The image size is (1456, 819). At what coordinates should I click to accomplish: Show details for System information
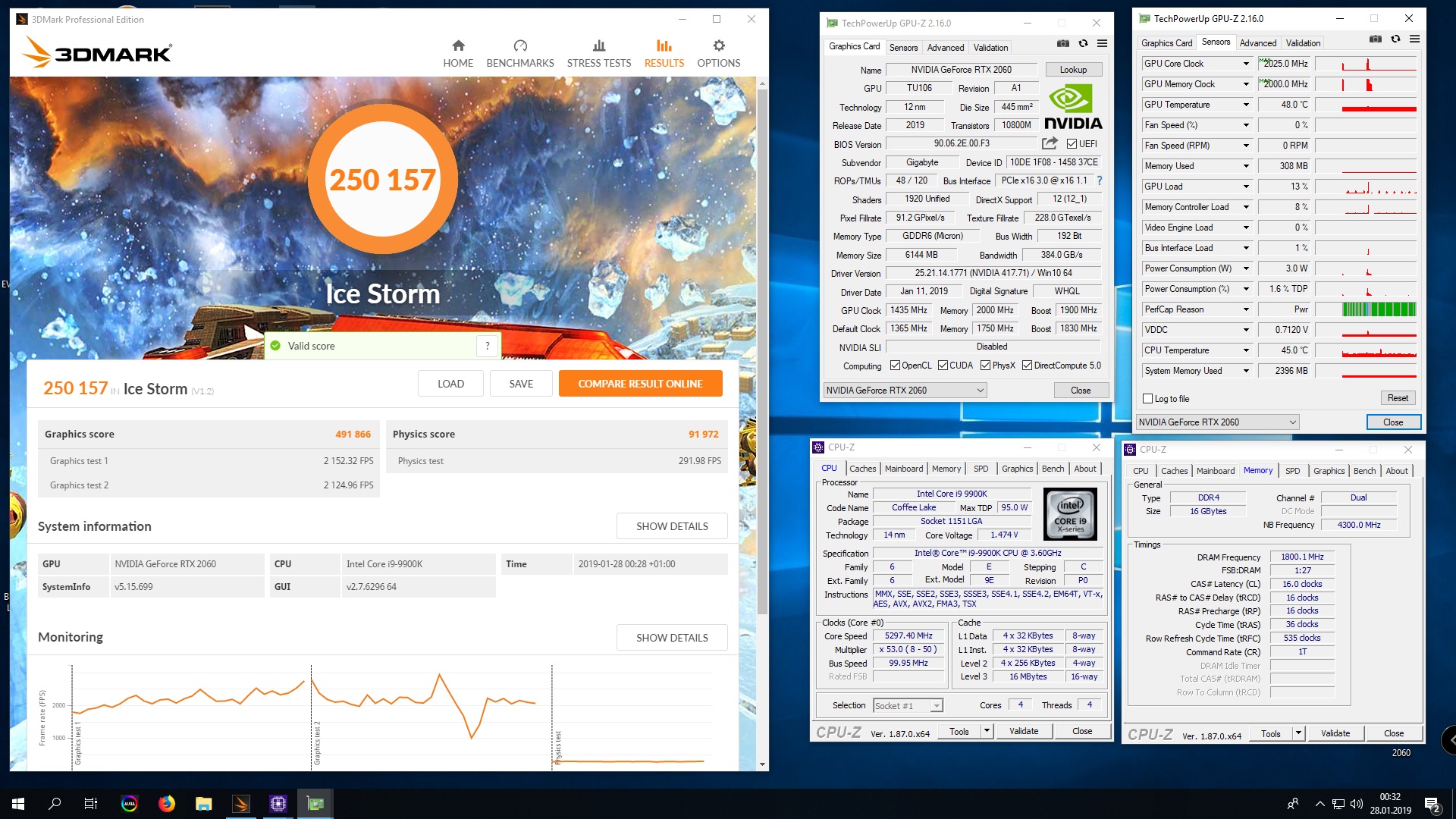point(672,526)
